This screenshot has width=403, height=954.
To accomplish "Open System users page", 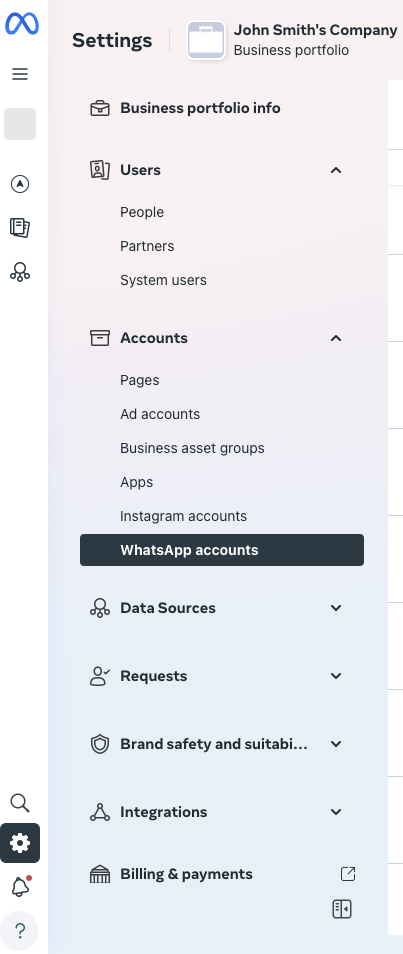I will (163, 280).
